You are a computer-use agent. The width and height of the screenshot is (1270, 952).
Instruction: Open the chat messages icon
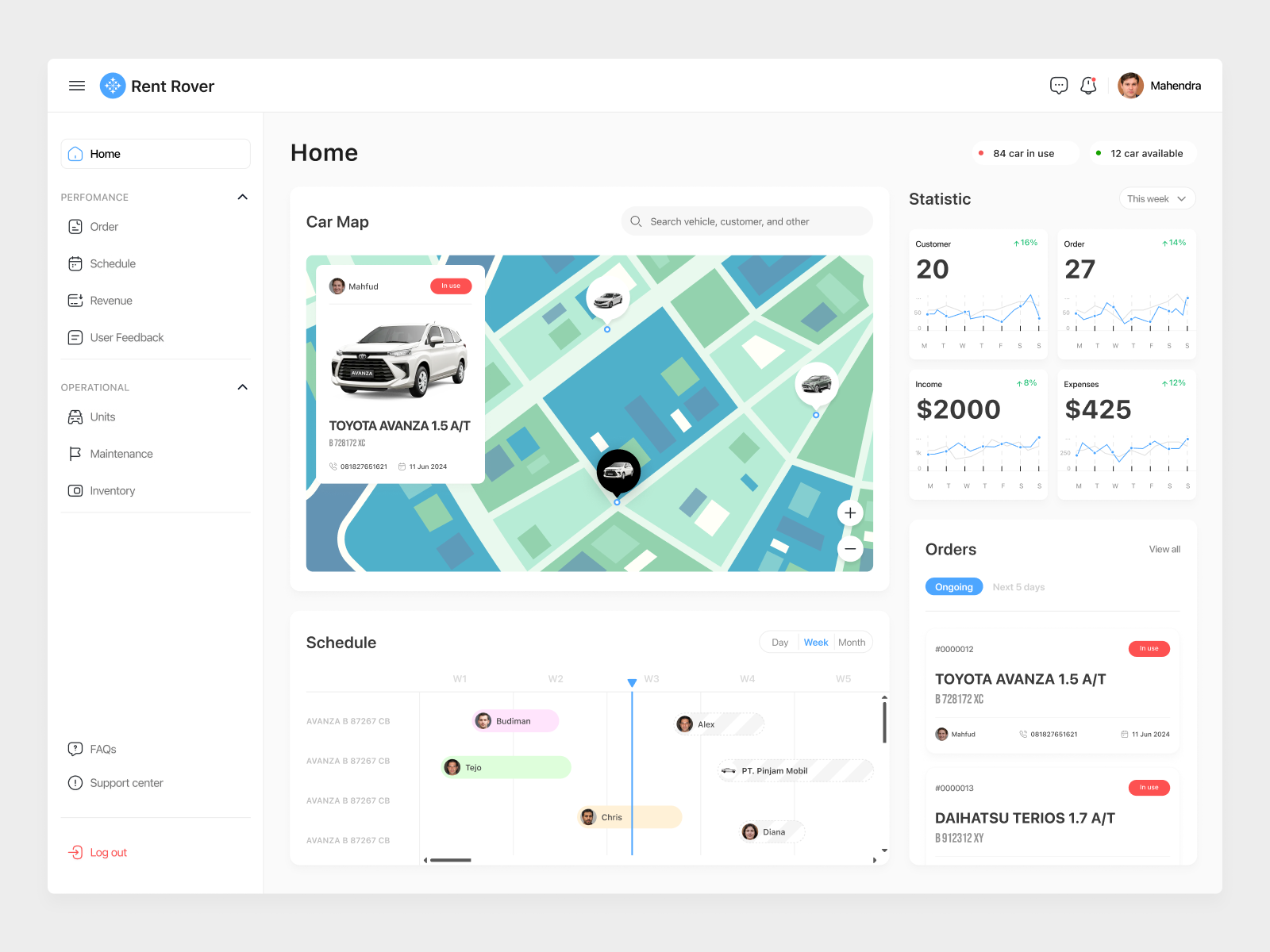coord(1059,85)
